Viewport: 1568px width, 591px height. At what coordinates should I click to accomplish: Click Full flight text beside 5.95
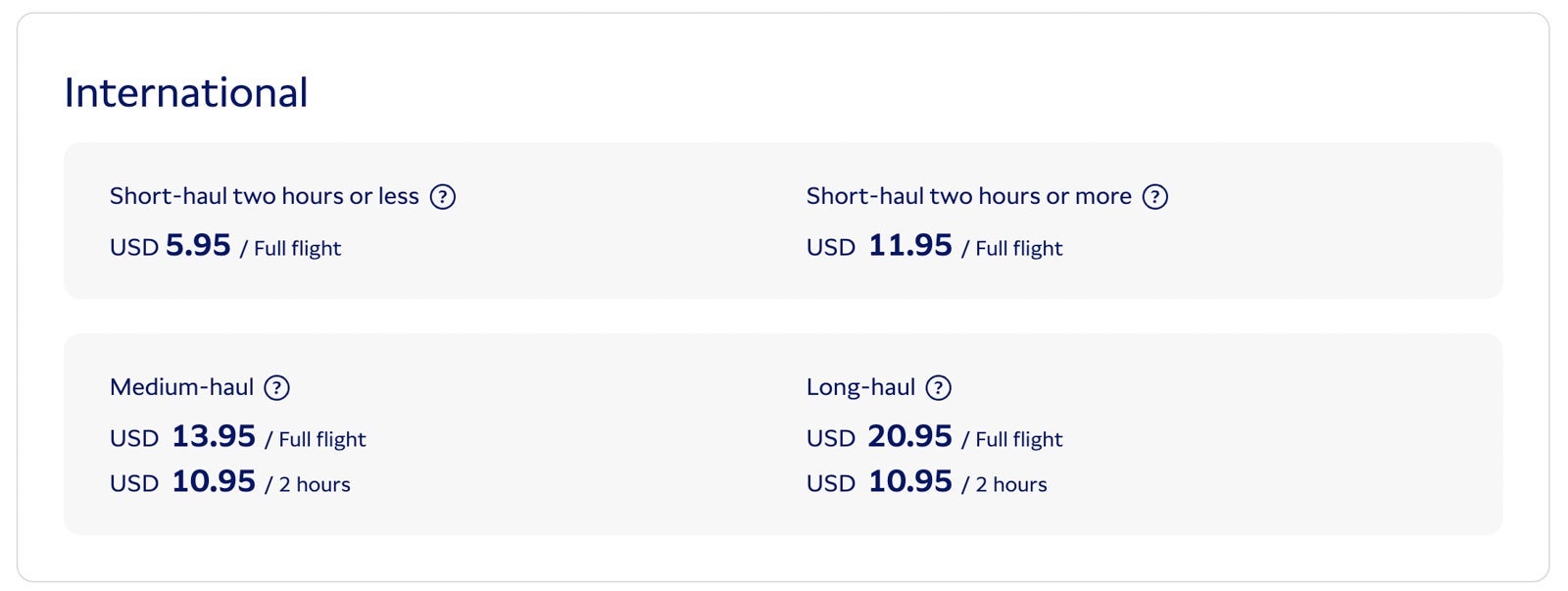pos(298,249)
